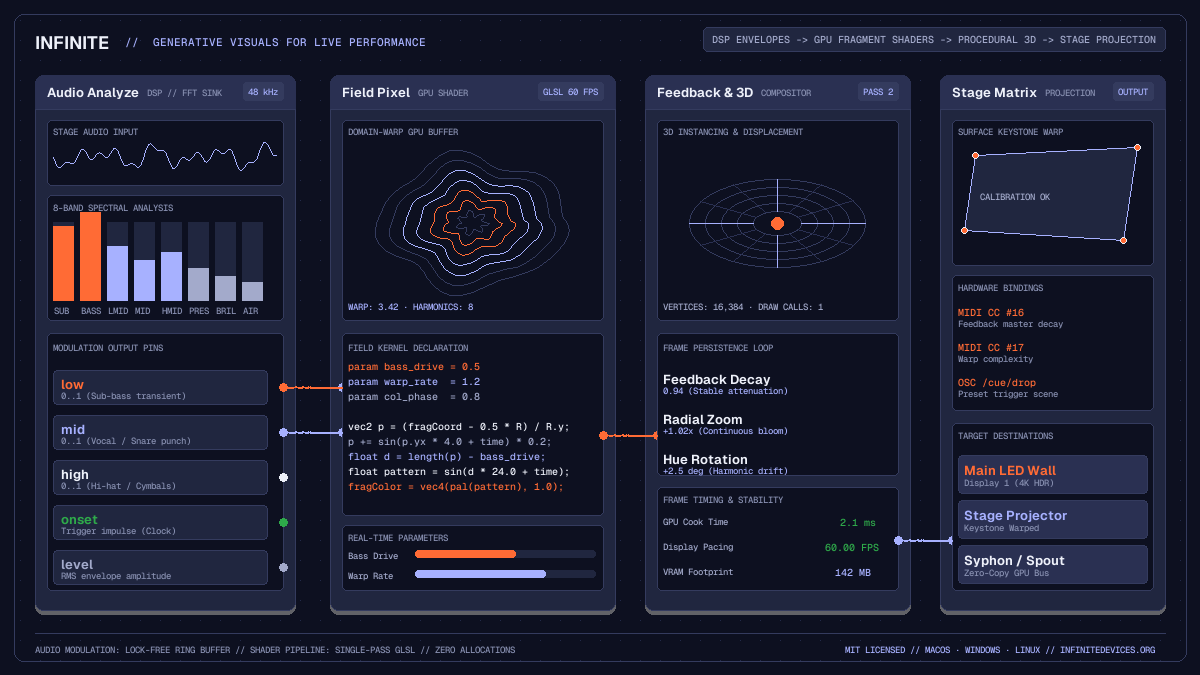Screen dimensions: 1200x675
Task: Click the MIDI CC #16 binding
Action: [x=1011, y=318]
